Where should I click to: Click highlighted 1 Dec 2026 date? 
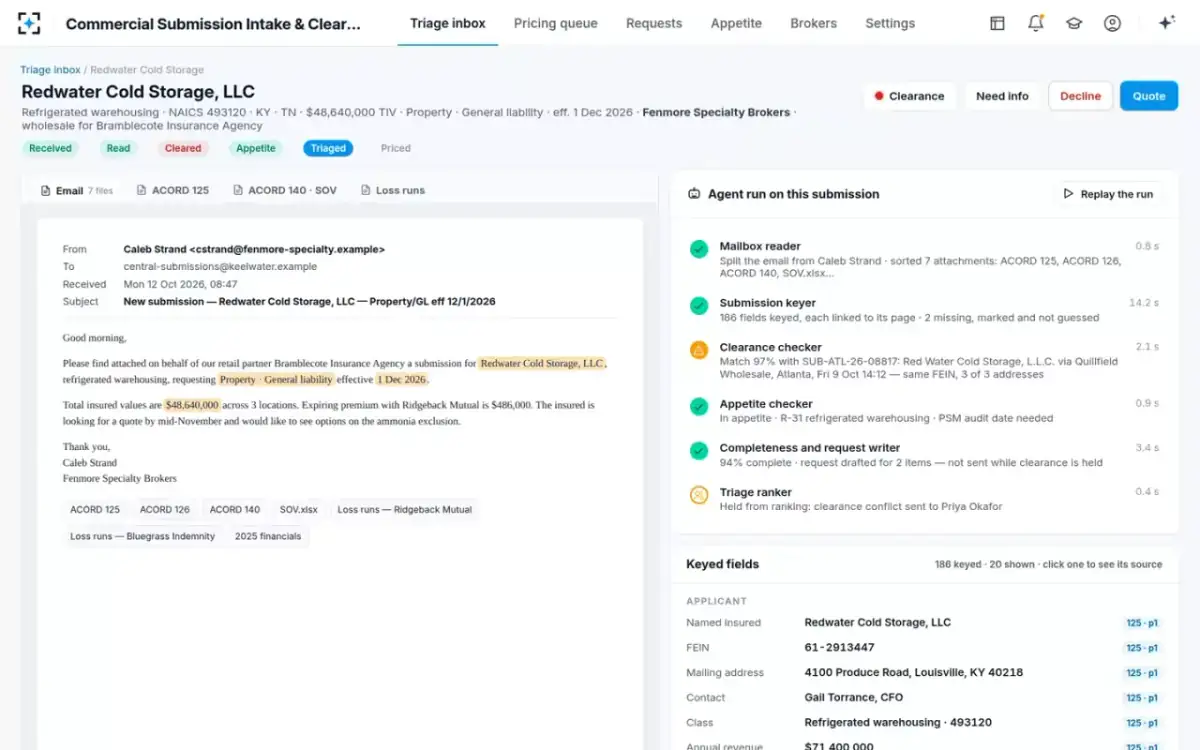click(401, 379)
